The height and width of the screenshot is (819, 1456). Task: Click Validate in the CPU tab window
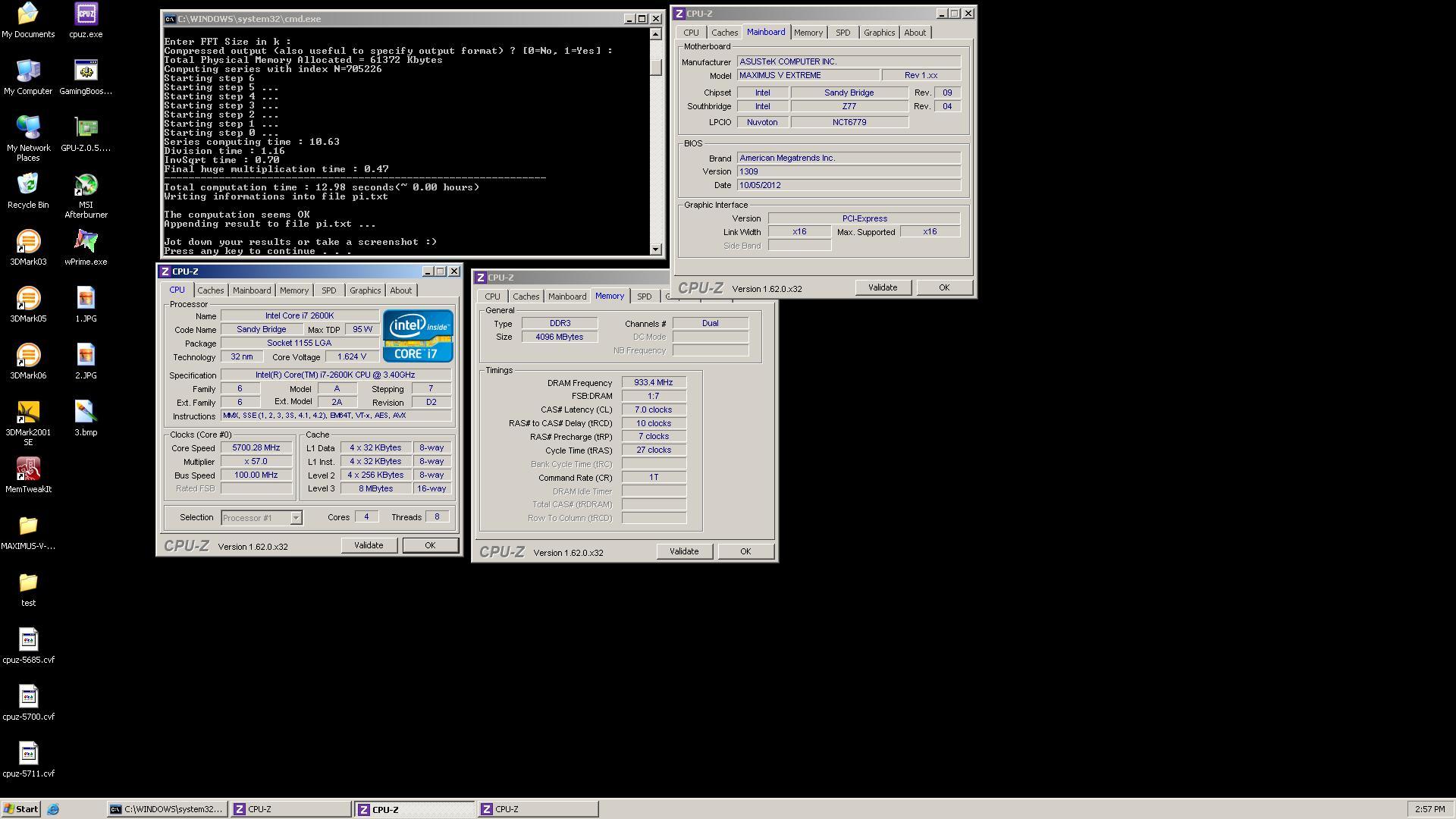click(369, 546)
